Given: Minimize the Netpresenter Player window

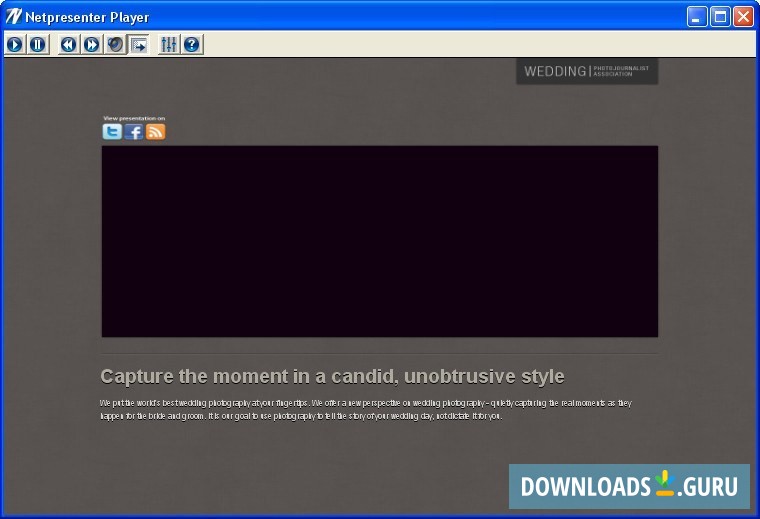Looking at the screenshot, I should coord(697,16).
